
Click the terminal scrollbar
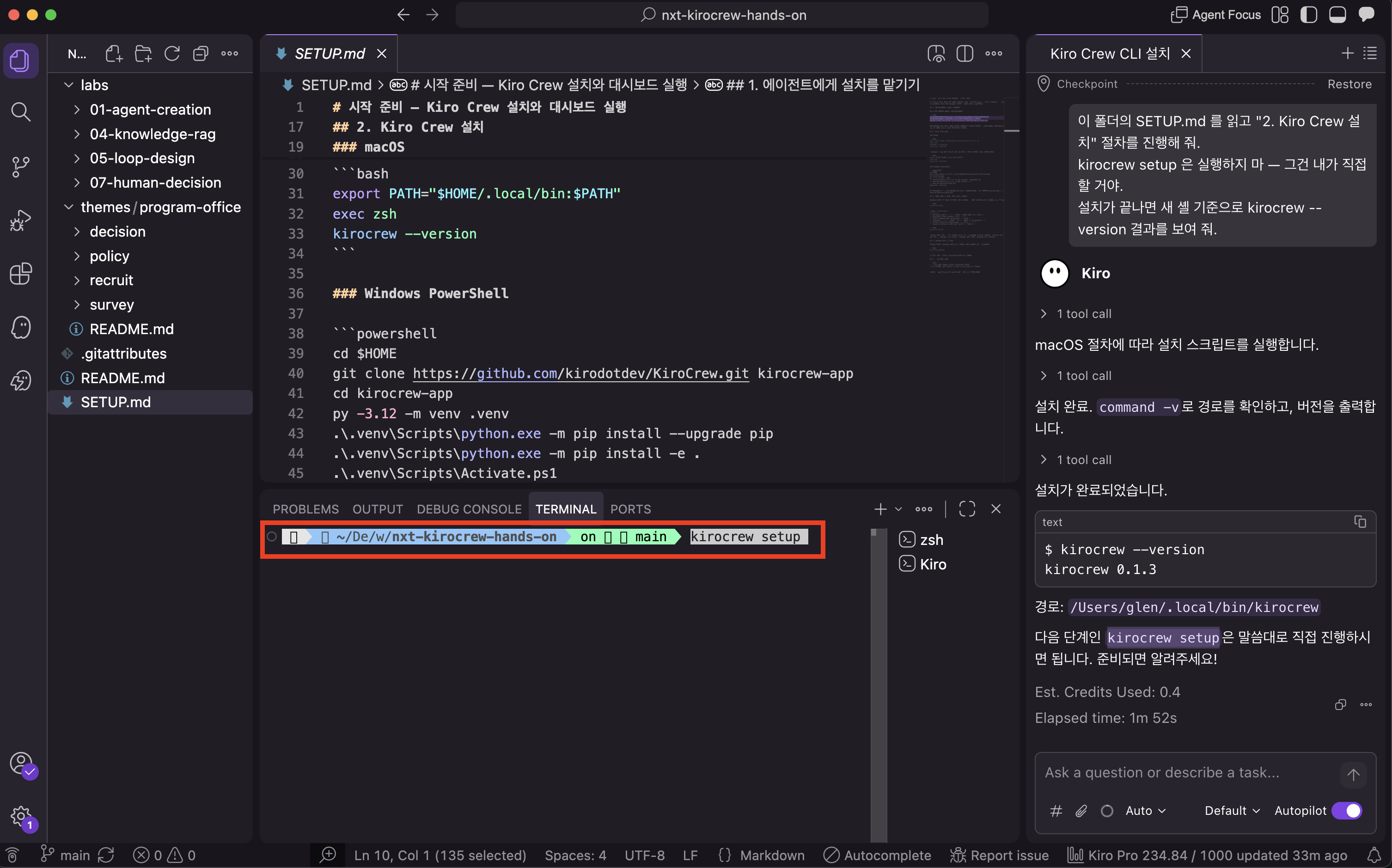[x=878, y=685]
